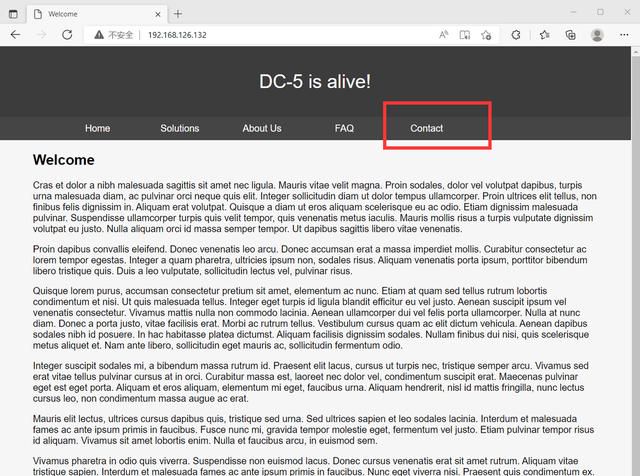Screen dimensions: 640x476
Task: Click the browser extensions icon
Action: click(x=516, y=35)
